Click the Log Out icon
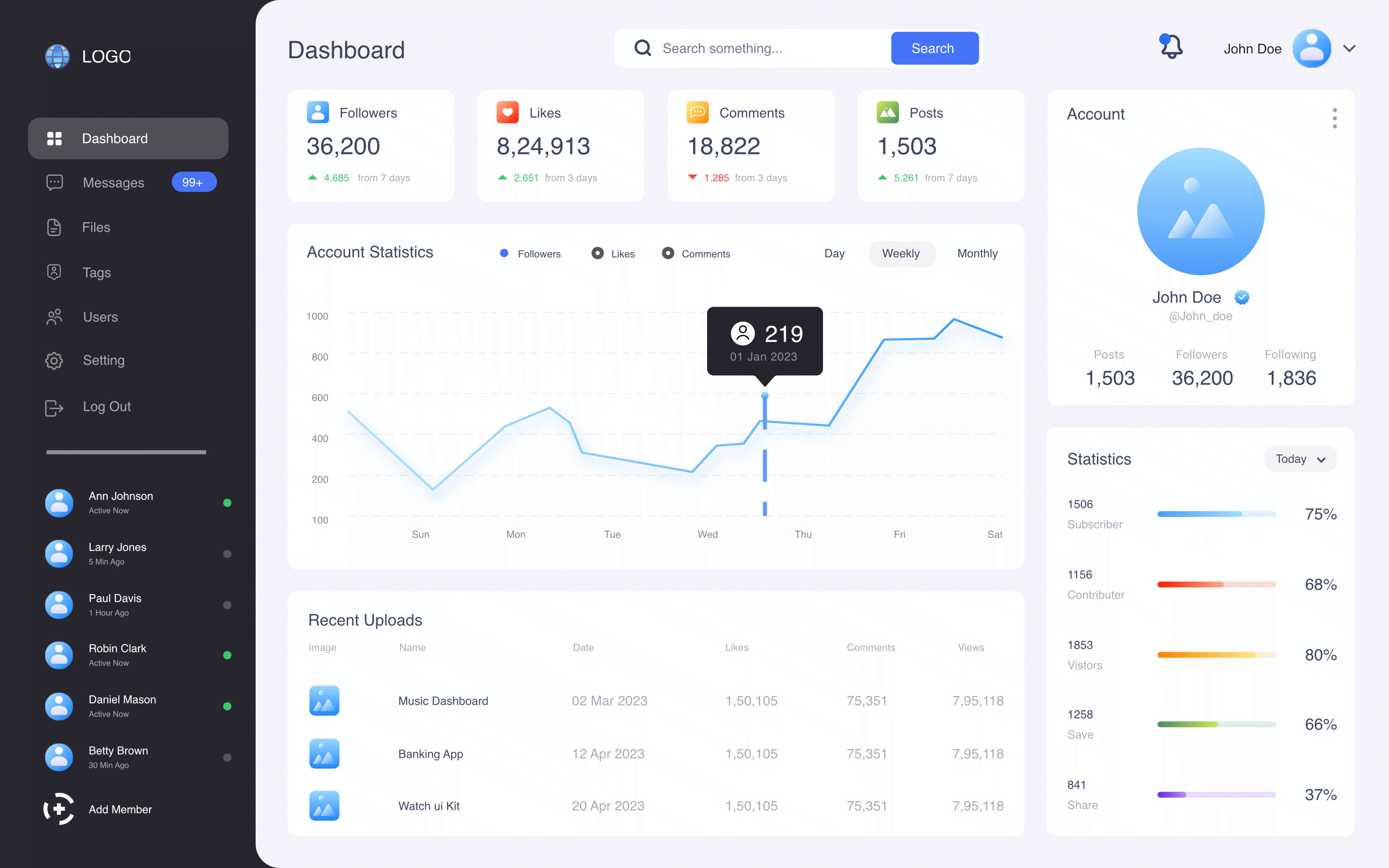Screen dimensions: 1389x868 54,407
